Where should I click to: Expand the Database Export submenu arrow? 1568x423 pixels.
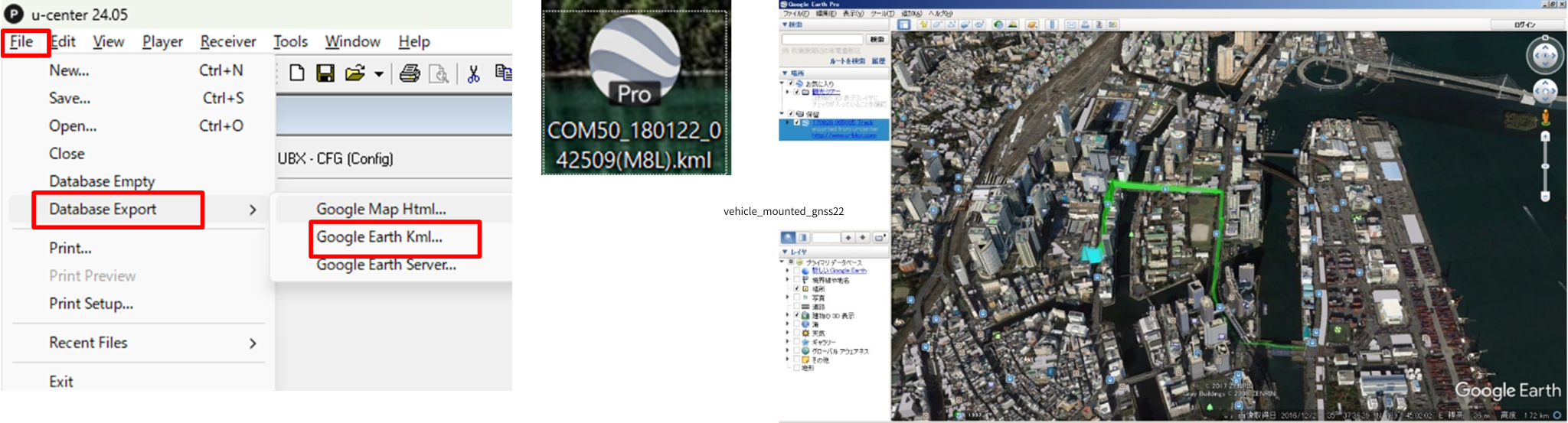tap(253, 210)
